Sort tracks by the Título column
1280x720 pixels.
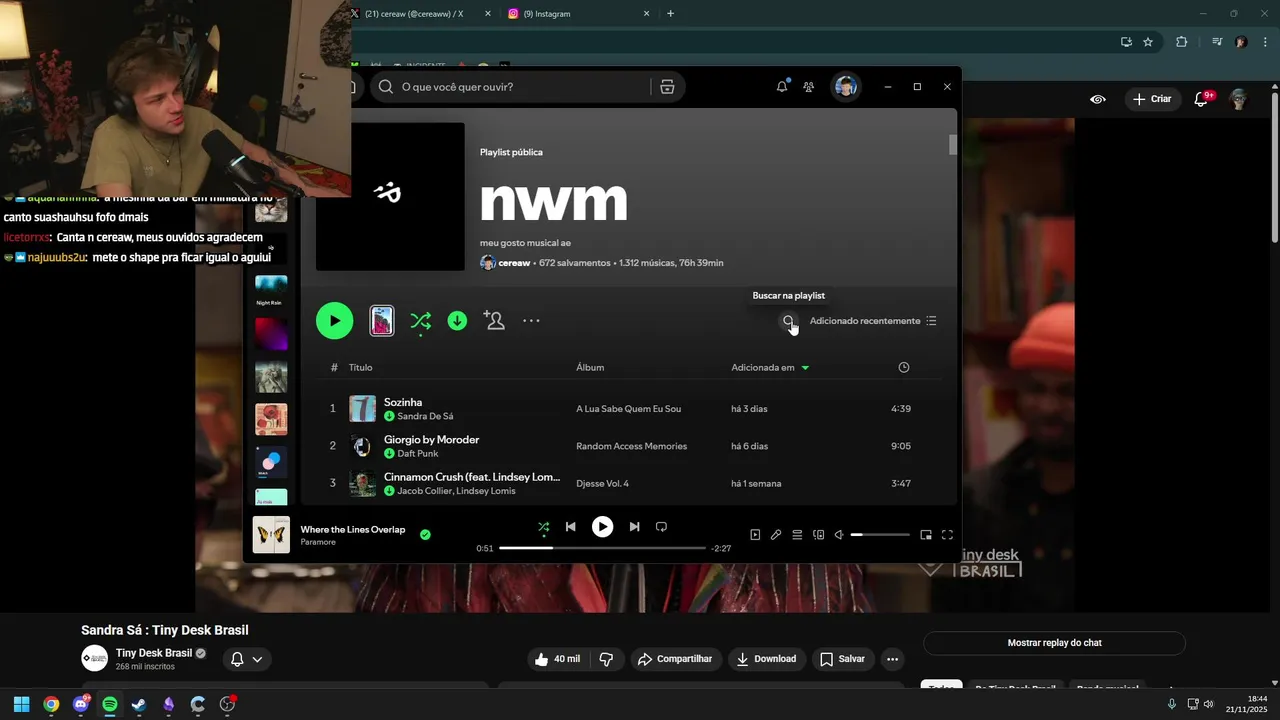click(360, 367)
